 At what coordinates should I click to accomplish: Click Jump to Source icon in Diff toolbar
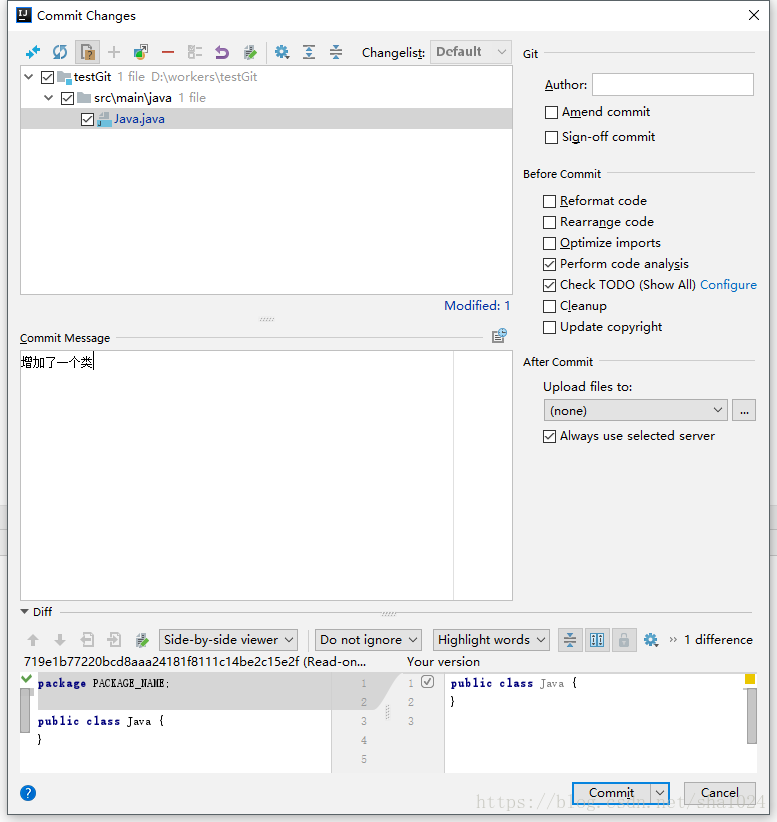(x=142, y=640)
